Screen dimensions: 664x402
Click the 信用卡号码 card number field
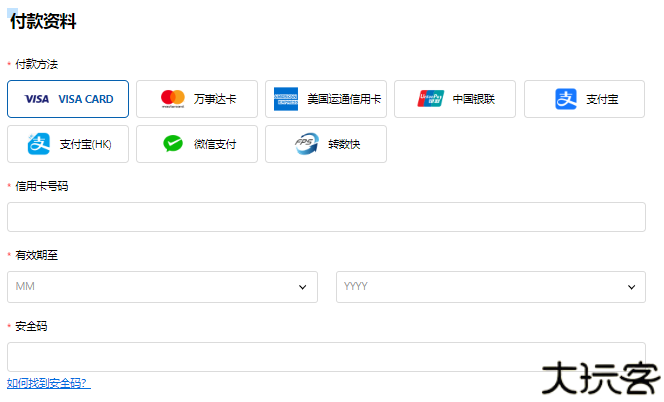pyautogui.click(x=326, y=217)
